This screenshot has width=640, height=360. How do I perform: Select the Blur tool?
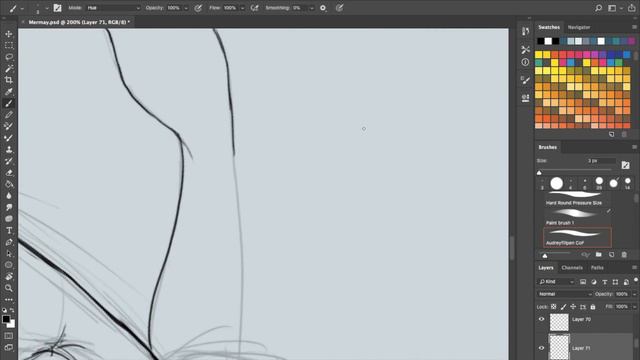tap(9, 196)
